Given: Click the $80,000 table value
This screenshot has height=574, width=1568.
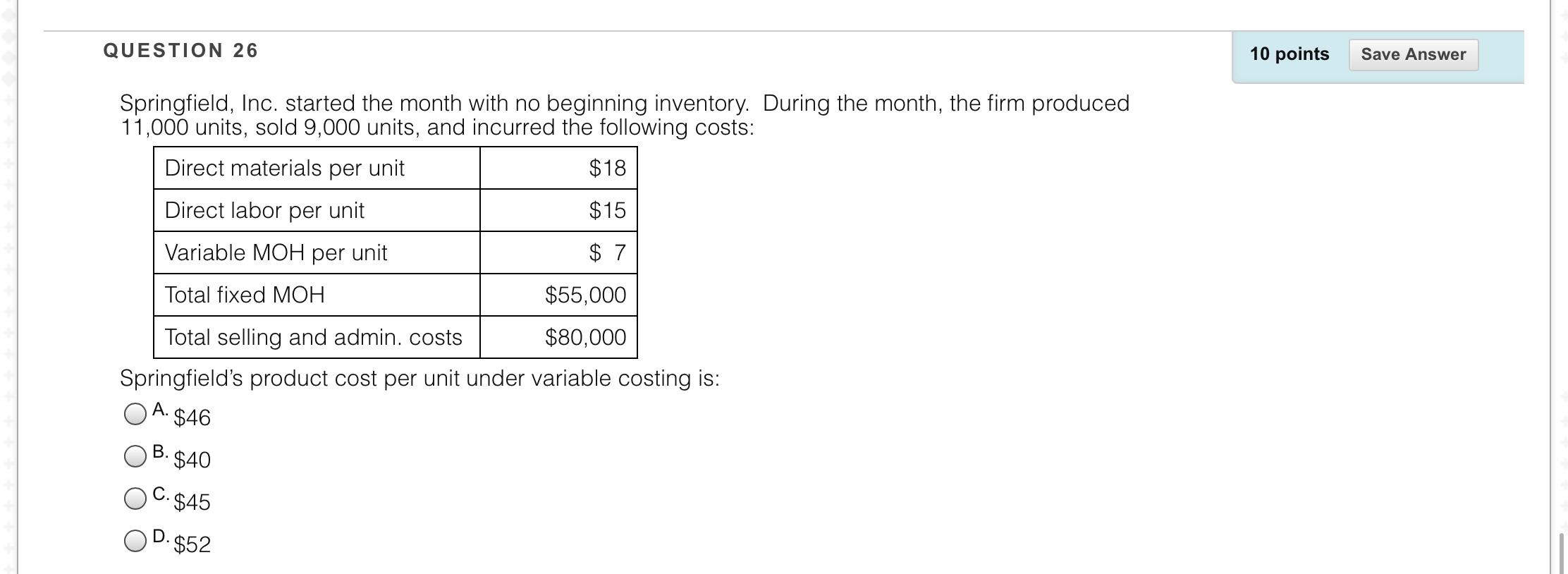Looking at the screenshot, I should point(584,337).
